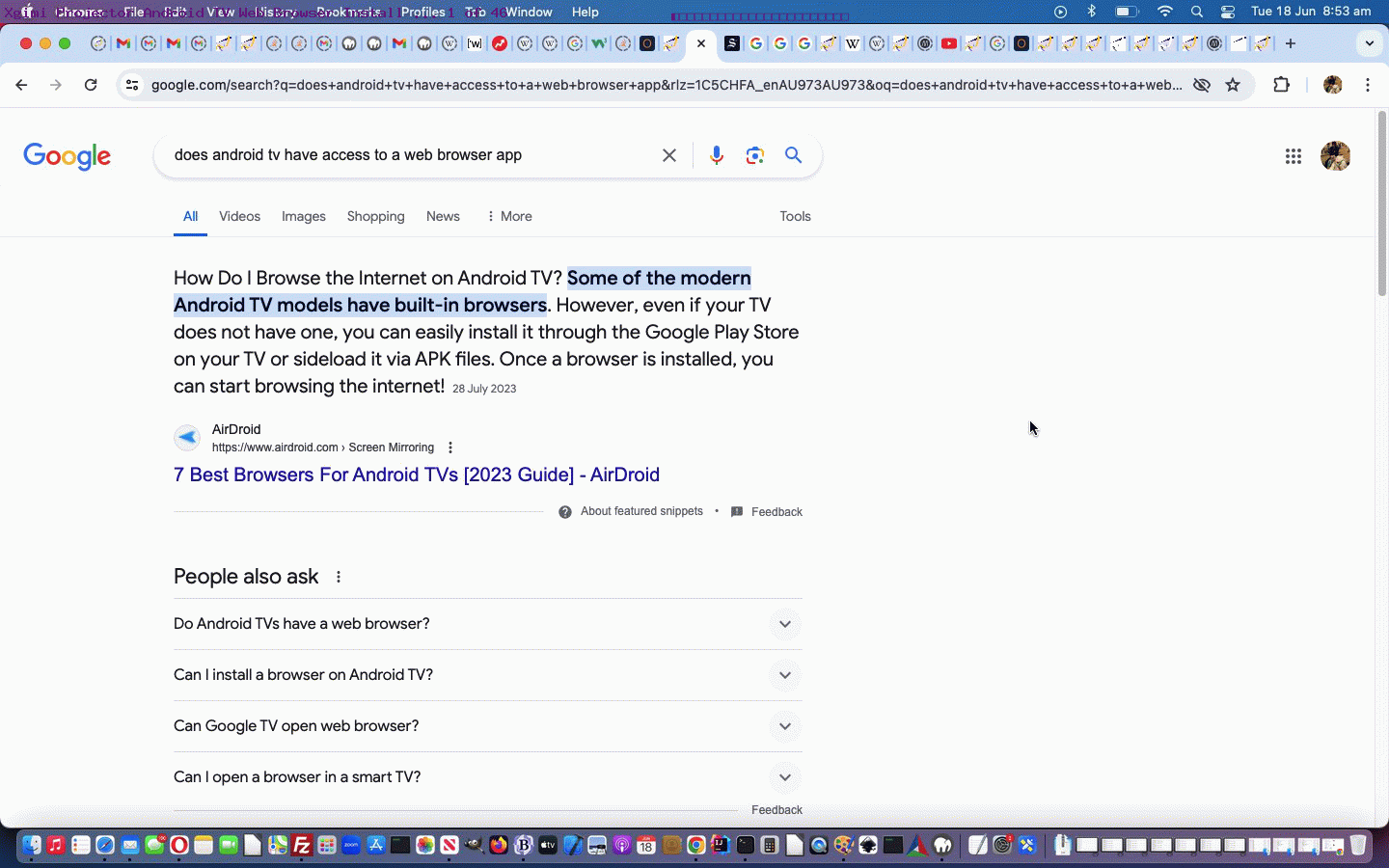Click the Google logo

click(x=68, y=156)
